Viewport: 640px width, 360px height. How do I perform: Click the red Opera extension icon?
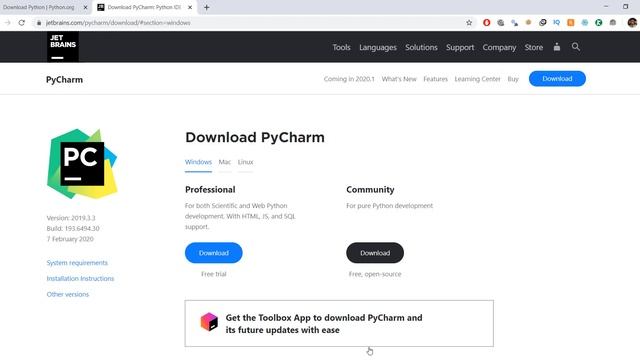point(487,23)
